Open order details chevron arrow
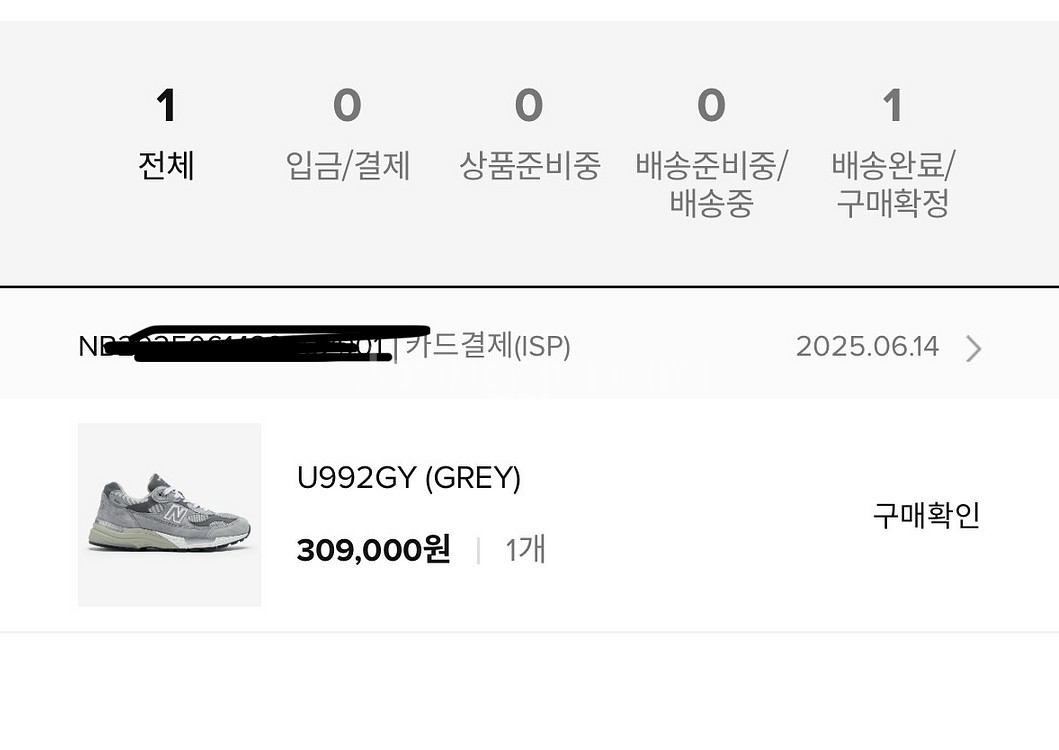This screenshot has width=1059, height=750. pos(973,348)
